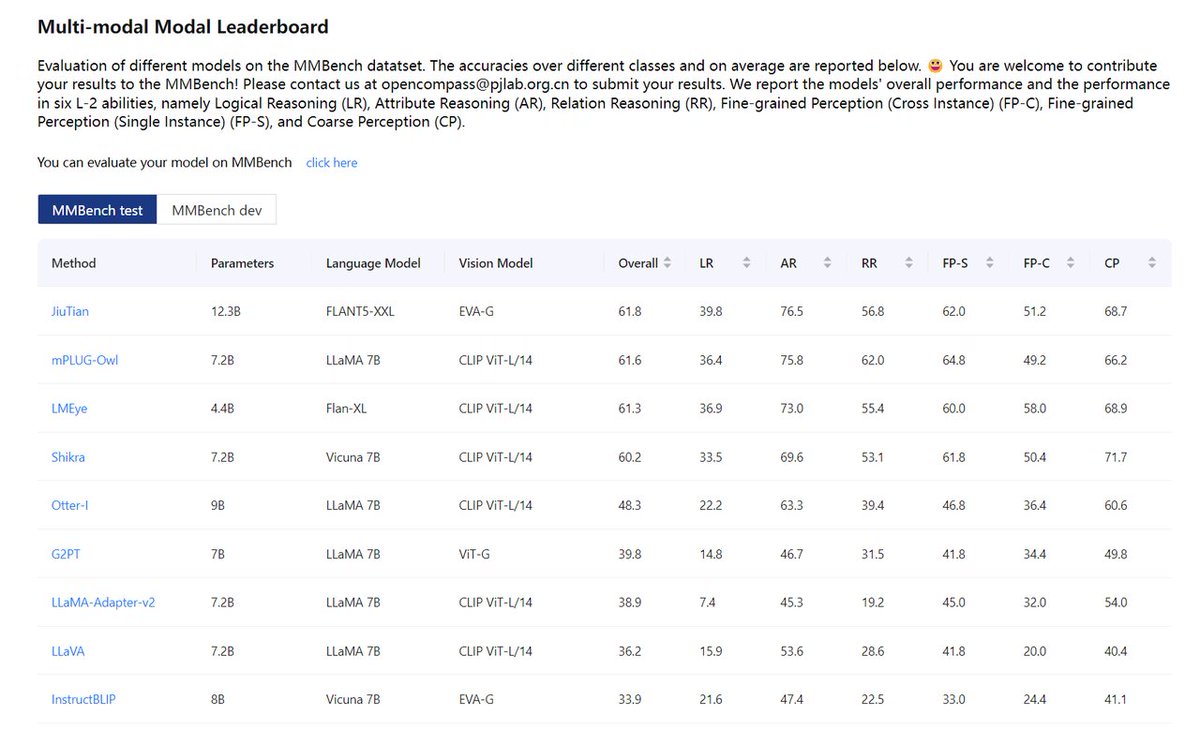This screenshot has width=1200, height=730.
Task: Switch to the MMBench dev tab
Action: coord(217,210)
